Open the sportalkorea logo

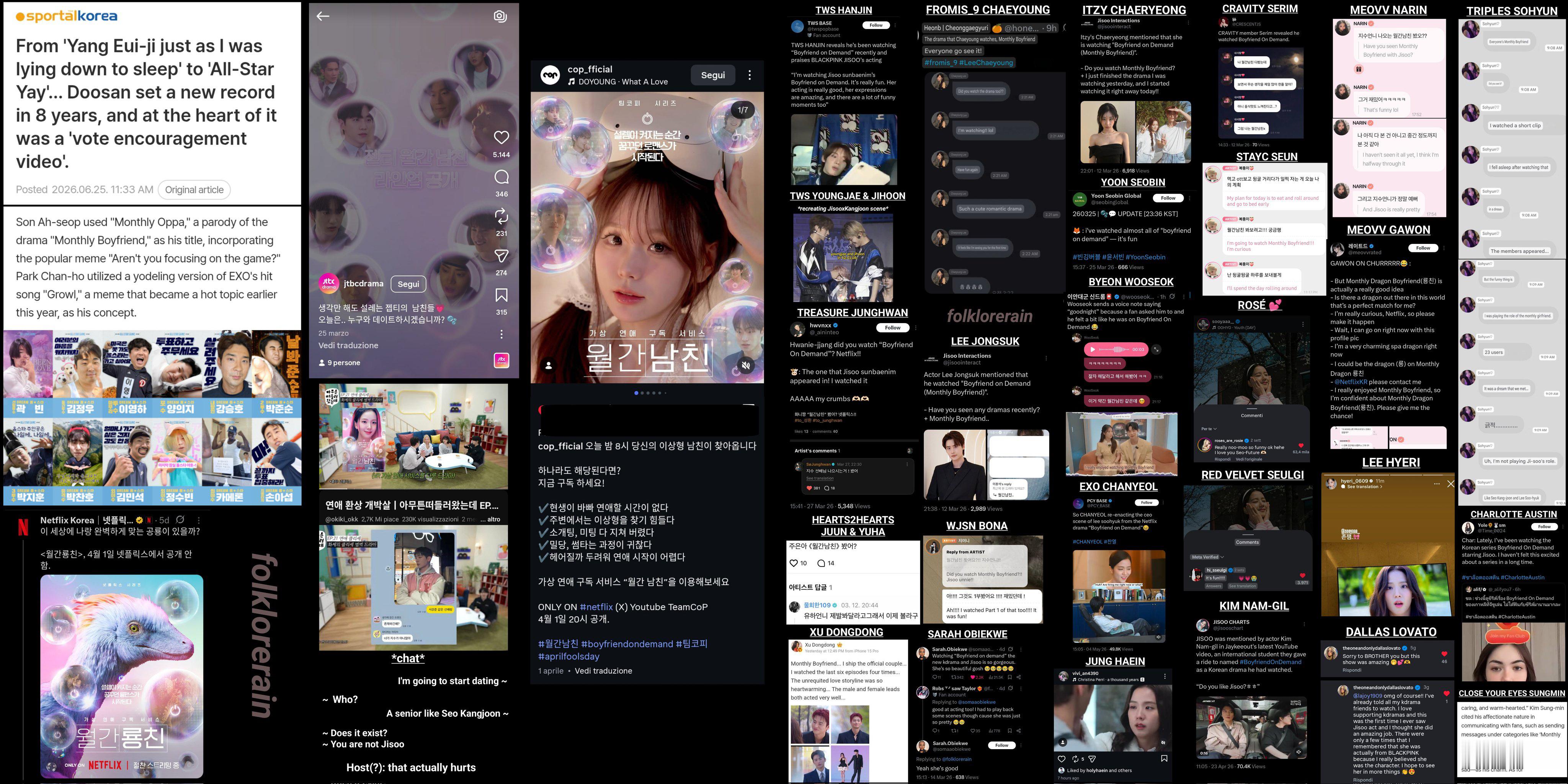click(66, 16)
